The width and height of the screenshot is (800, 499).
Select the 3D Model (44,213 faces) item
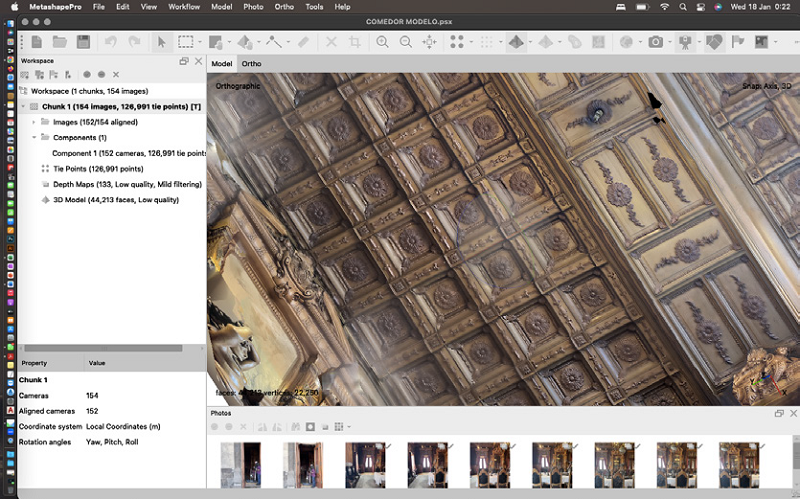coord(115,200)
